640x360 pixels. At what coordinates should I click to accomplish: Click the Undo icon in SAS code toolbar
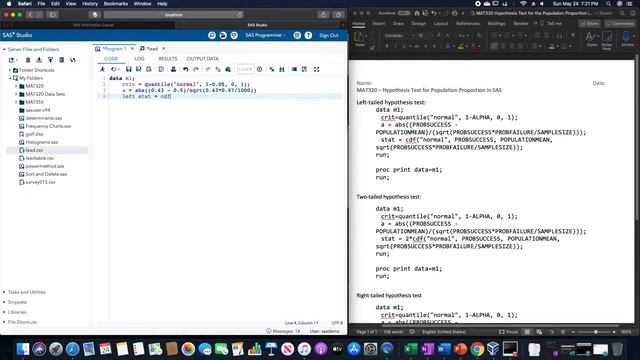coord(186,69)
